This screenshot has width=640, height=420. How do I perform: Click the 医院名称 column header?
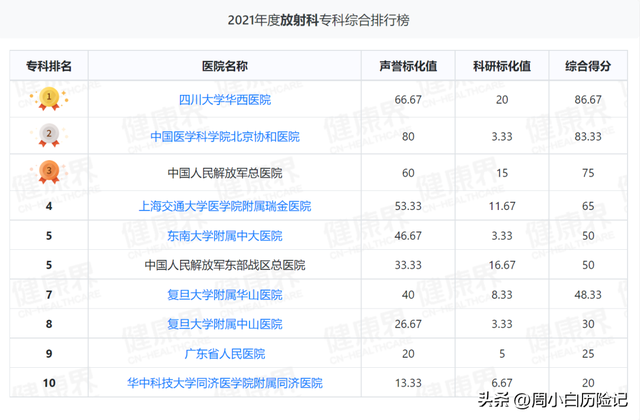click(x=225, y=66)
